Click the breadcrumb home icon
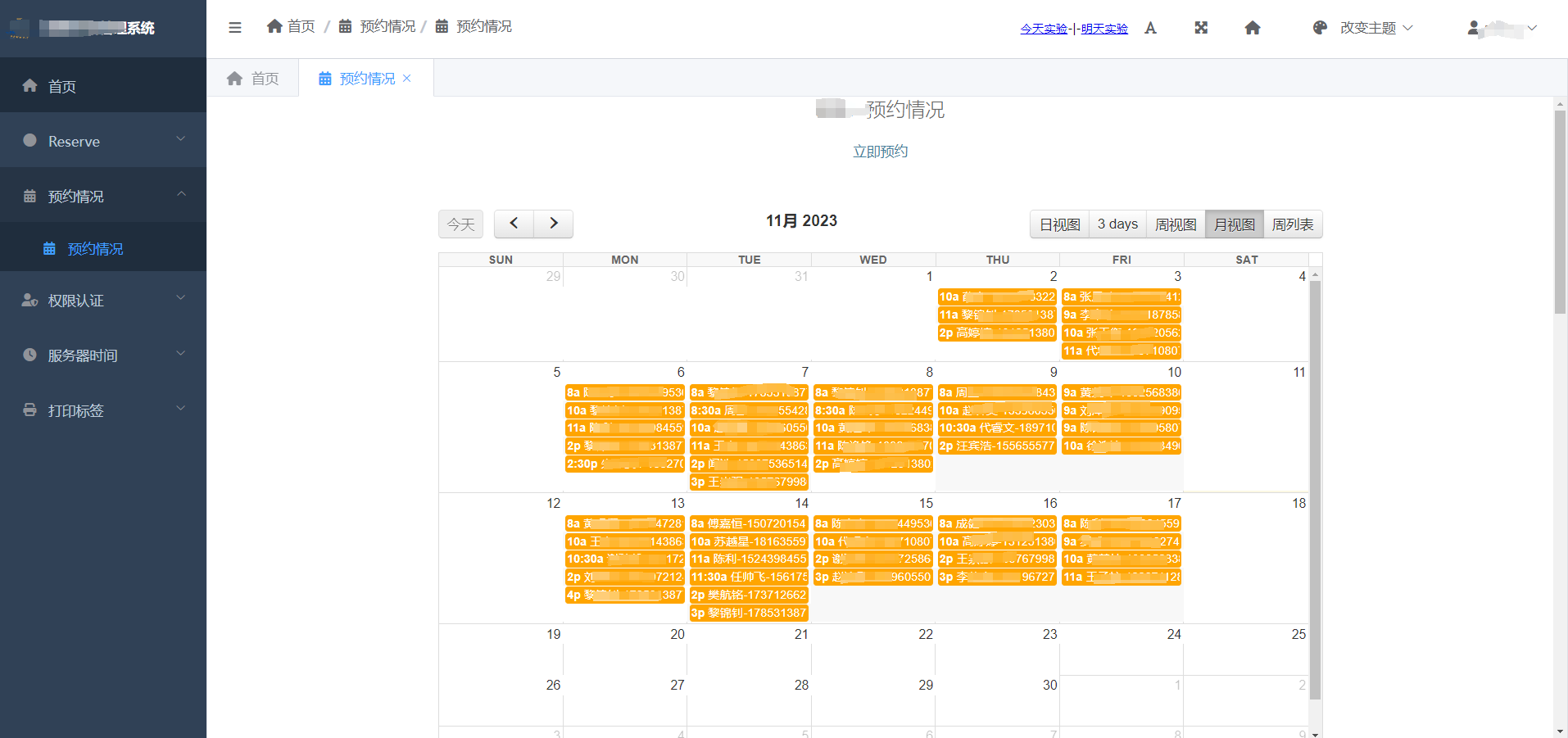This screenshot has width=1568, height=738. point(274,26)
